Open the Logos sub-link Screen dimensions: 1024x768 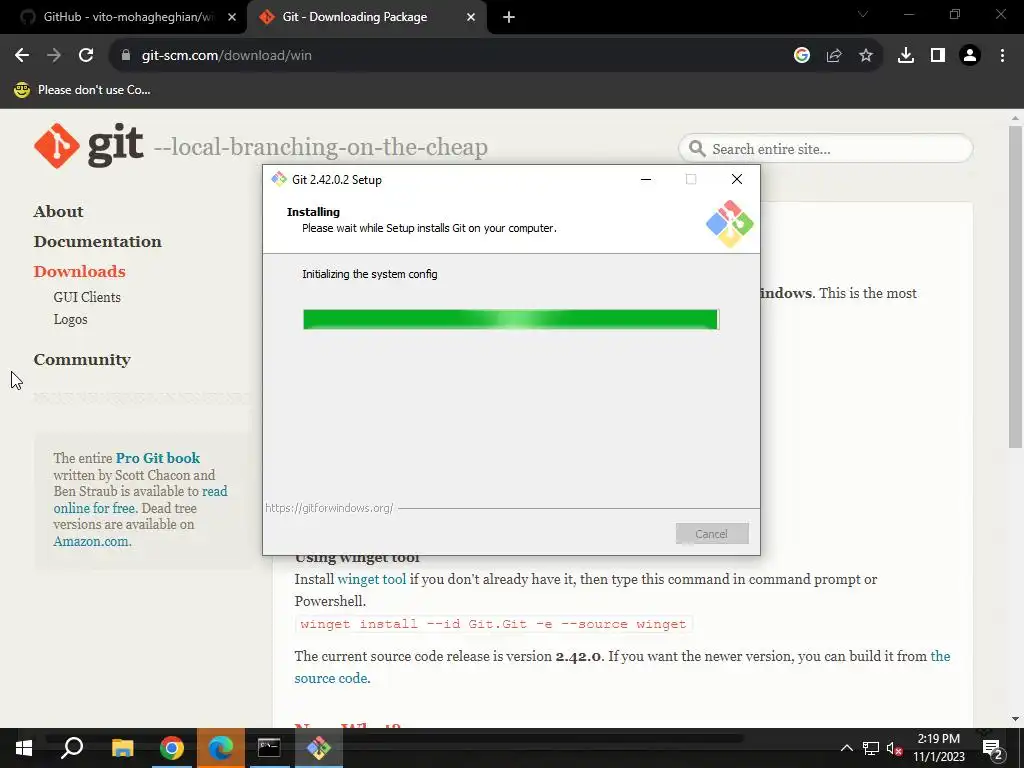(71, 319)
